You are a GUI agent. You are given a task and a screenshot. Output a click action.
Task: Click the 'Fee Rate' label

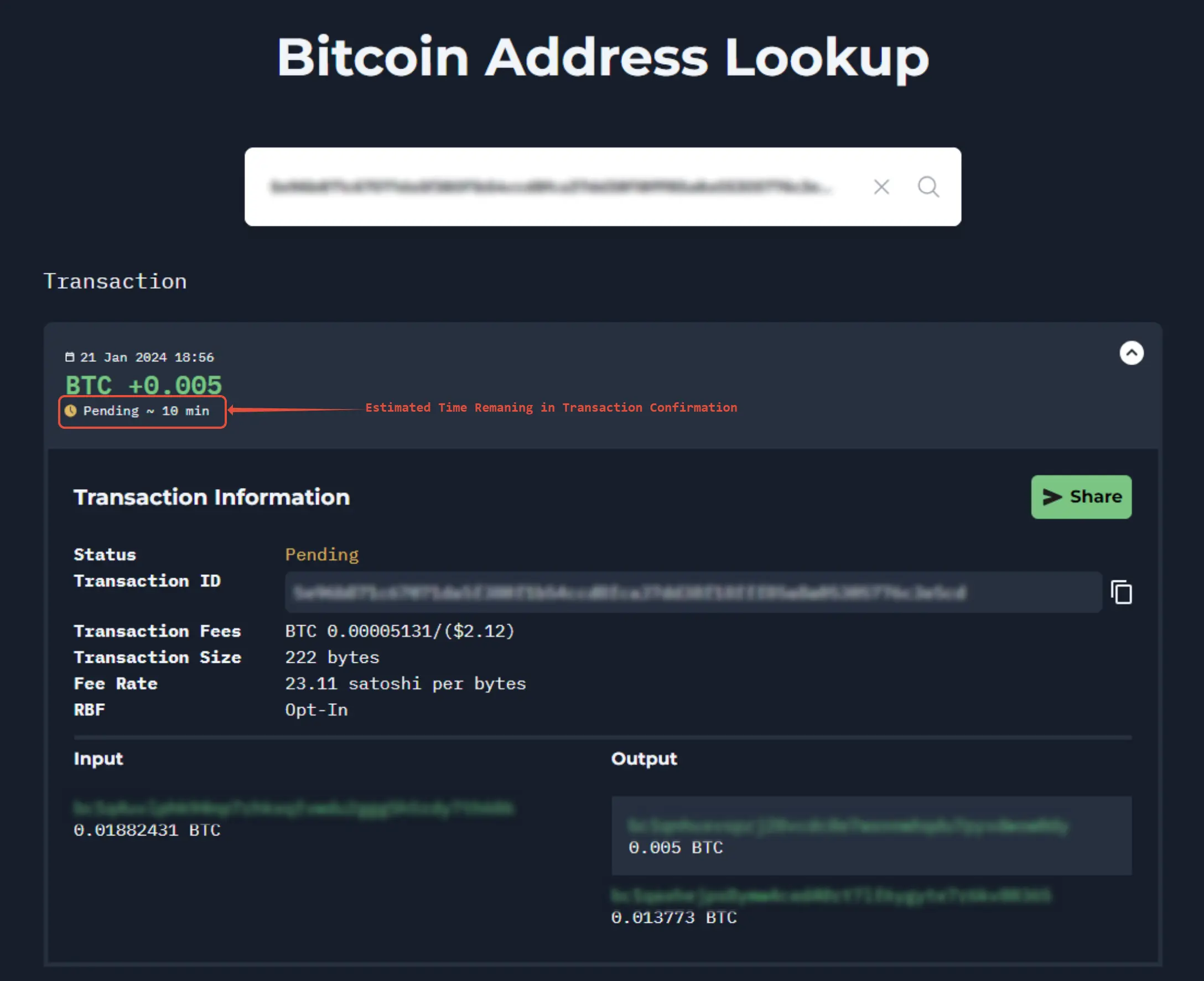115,684
